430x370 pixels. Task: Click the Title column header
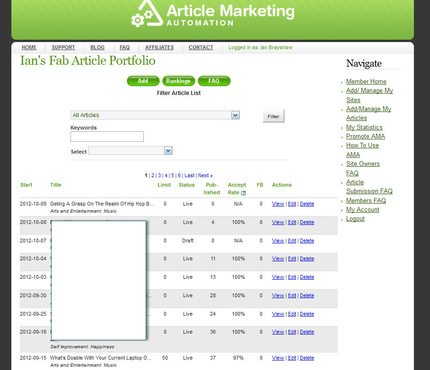click(x=56, y=185)
